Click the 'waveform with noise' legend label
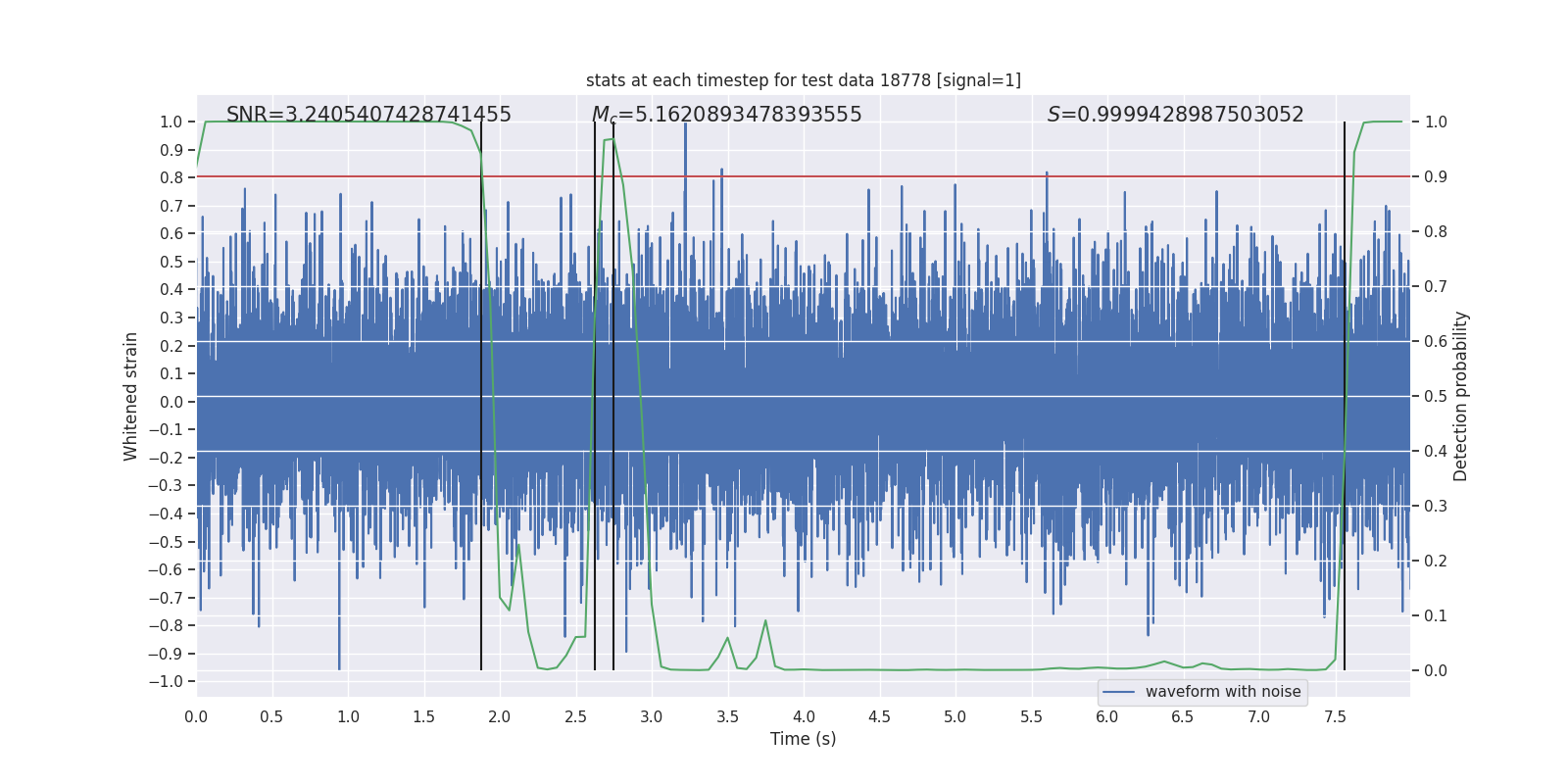Image resolution: width=1568 pixels, height=784 pixels. point(1222,692)
